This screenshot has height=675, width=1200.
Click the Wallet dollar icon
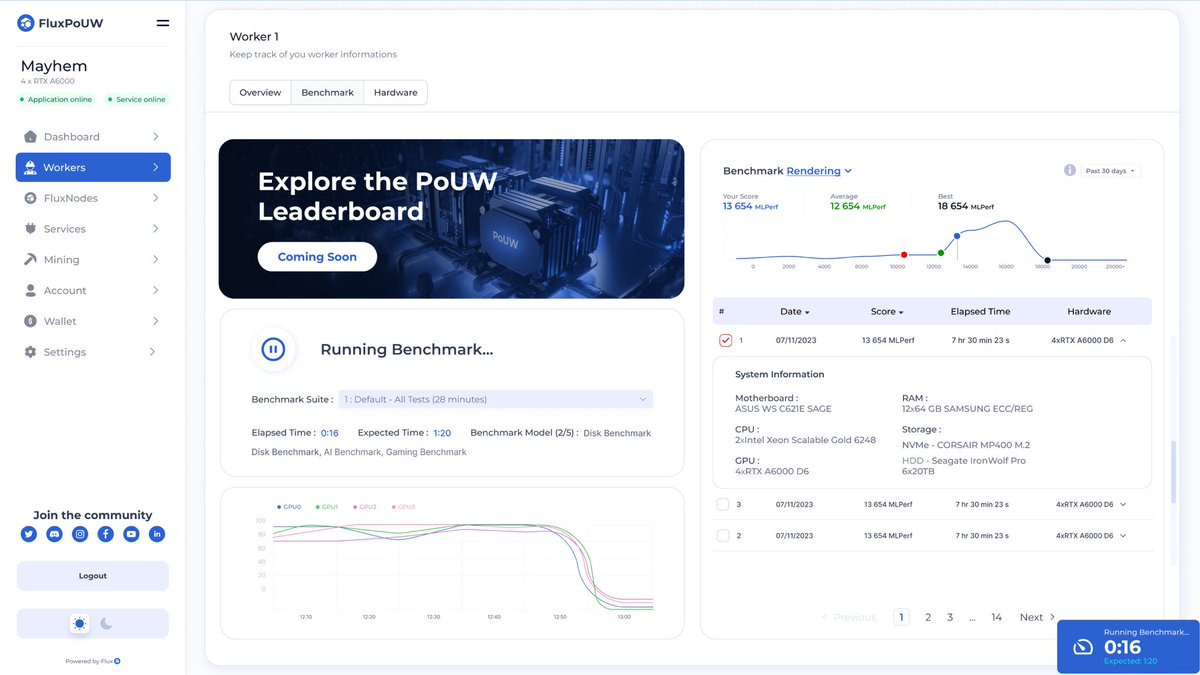[x=31, y=321]
